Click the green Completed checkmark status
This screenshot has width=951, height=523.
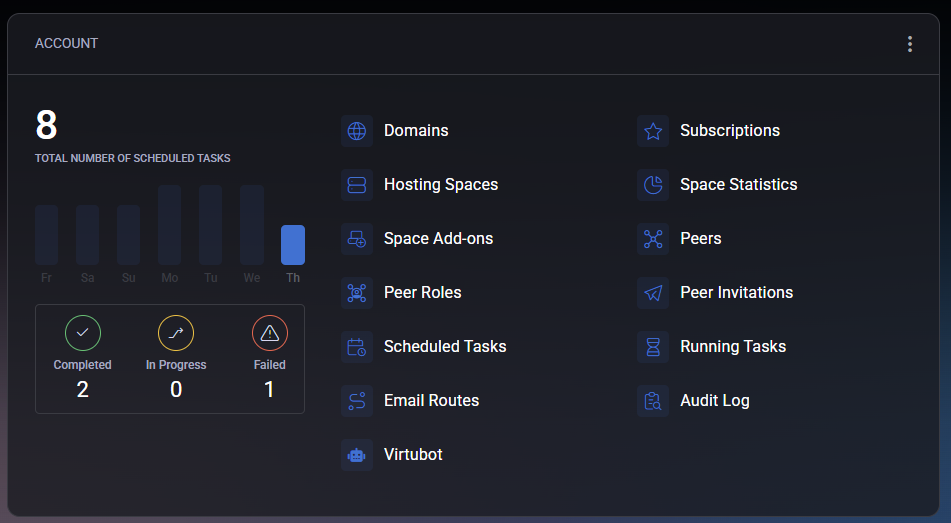point(83,333)
